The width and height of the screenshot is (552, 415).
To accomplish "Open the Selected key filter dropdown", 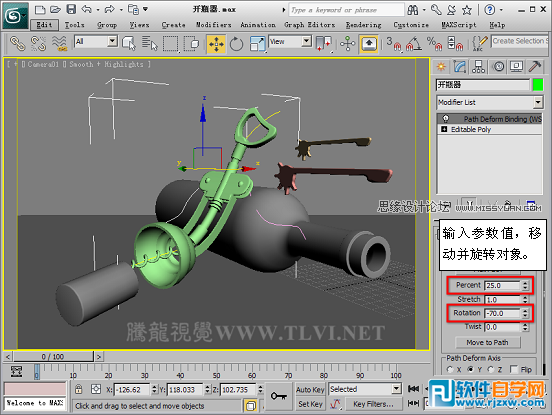I will pyautogui.click(x=397, y=389).
